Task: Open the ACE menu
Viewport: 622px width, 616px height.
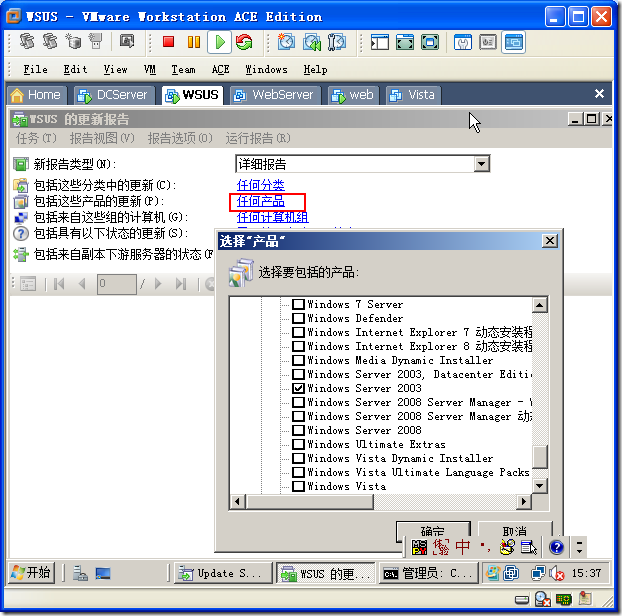Action: pos(220,69)
